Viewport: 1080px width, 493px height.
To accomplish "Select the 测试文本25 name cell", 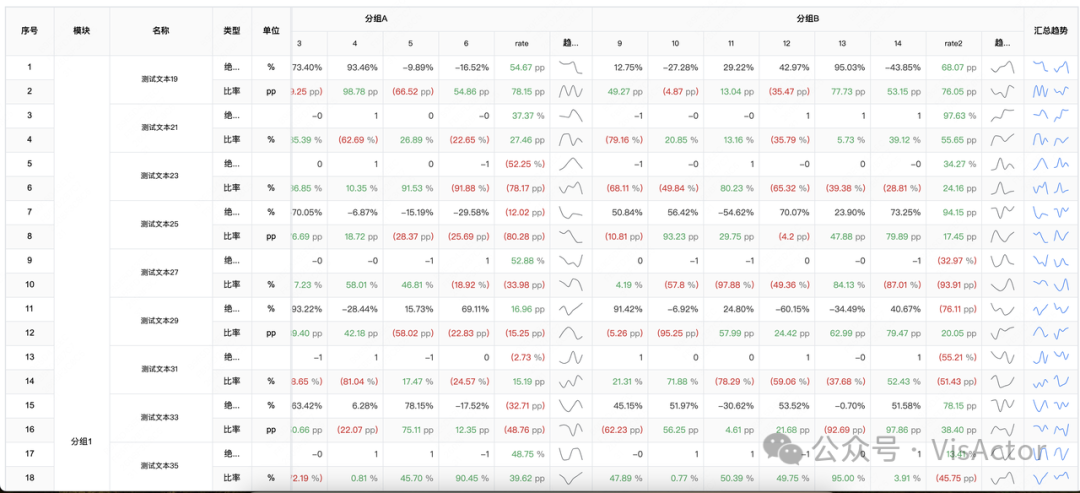I will (161, 224).
